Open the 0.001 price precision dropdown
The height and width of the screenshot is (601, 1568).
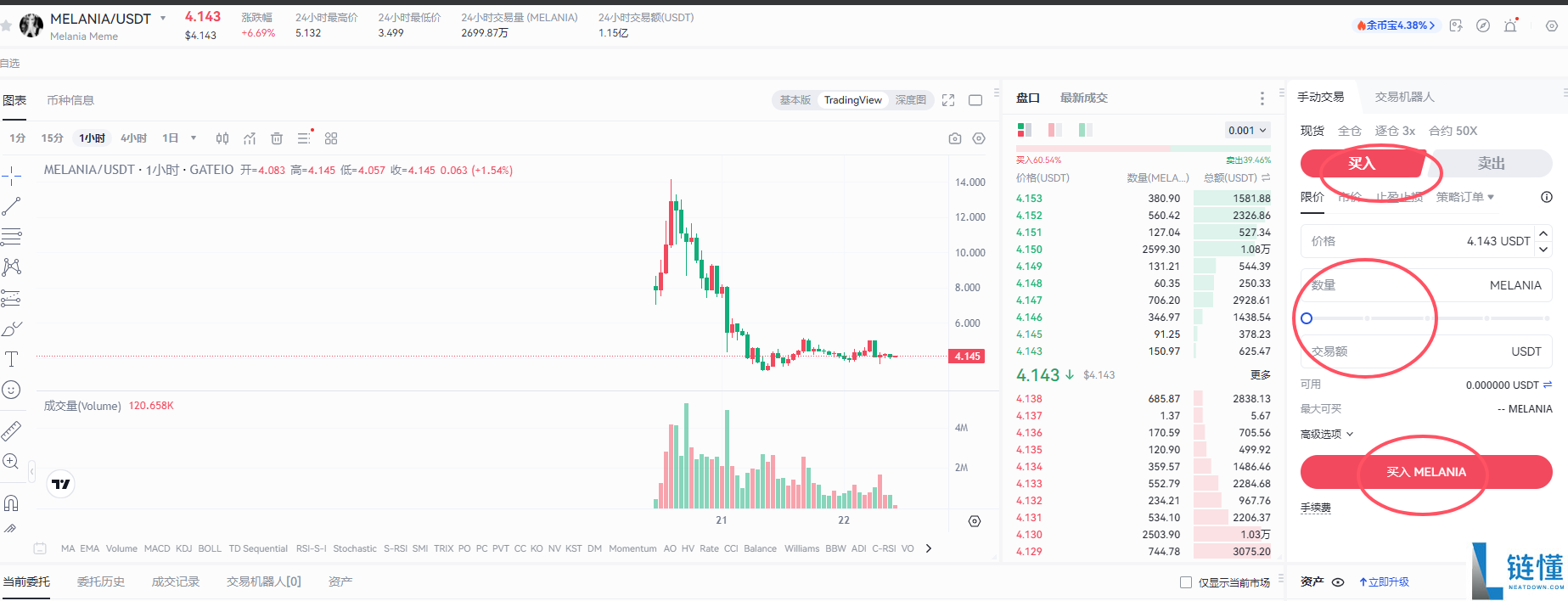click(1247, 130)
